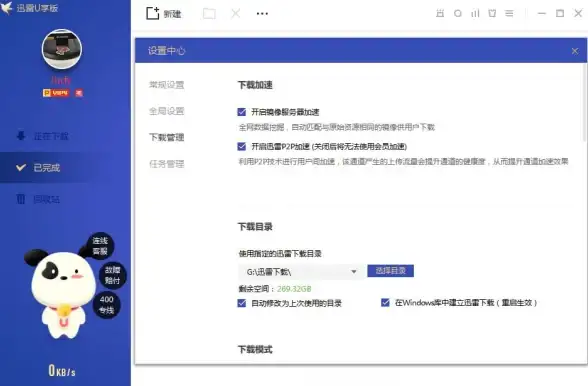This screenshot has width=588, height=386.
Task: Toggle 自动修改为上次使用的目录 checkbox
Action: pyautogui.click(x=242, y=303)
